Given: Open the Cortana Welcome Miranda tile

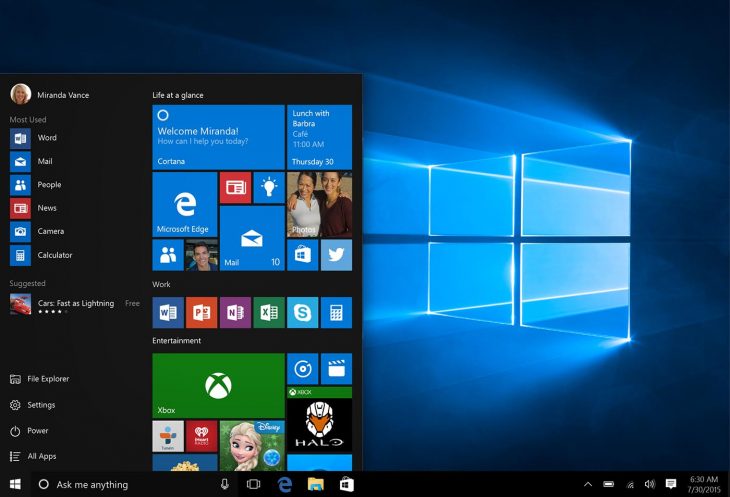Looking at the screenshot, I should coord(218,137).
